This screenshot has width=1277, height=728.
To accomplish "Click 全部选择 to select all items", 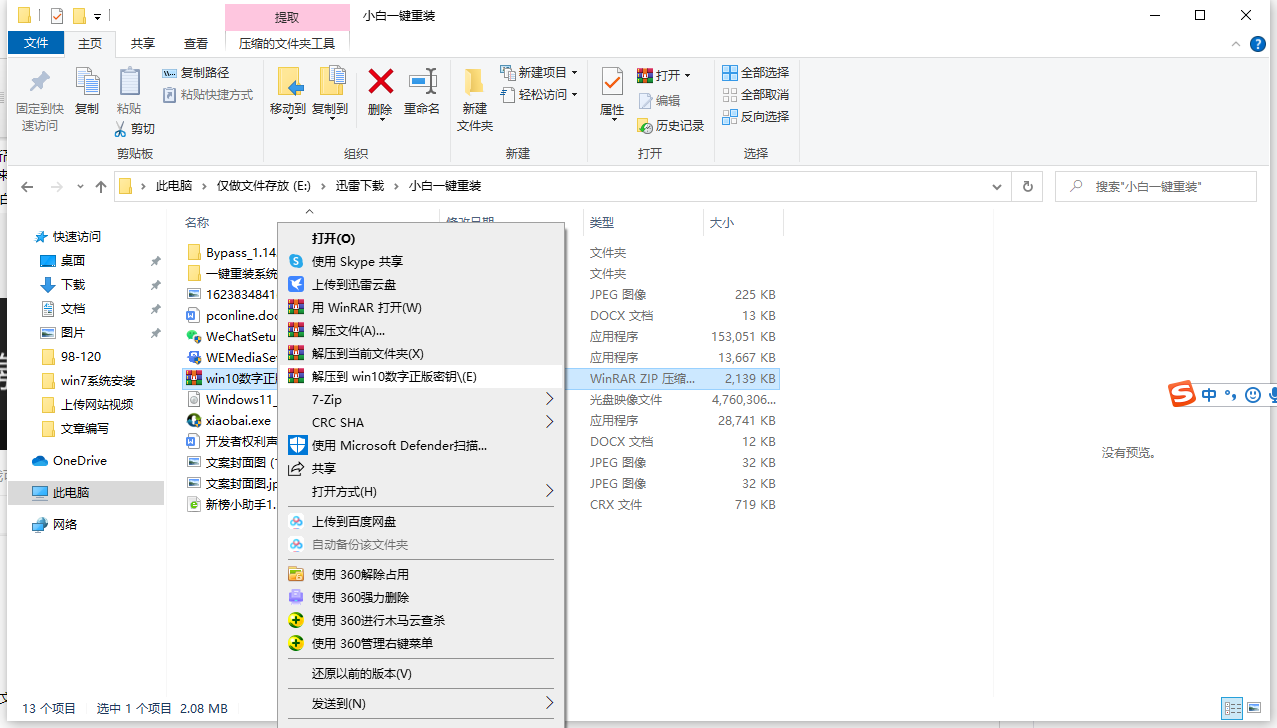I will tap(755, 72).
